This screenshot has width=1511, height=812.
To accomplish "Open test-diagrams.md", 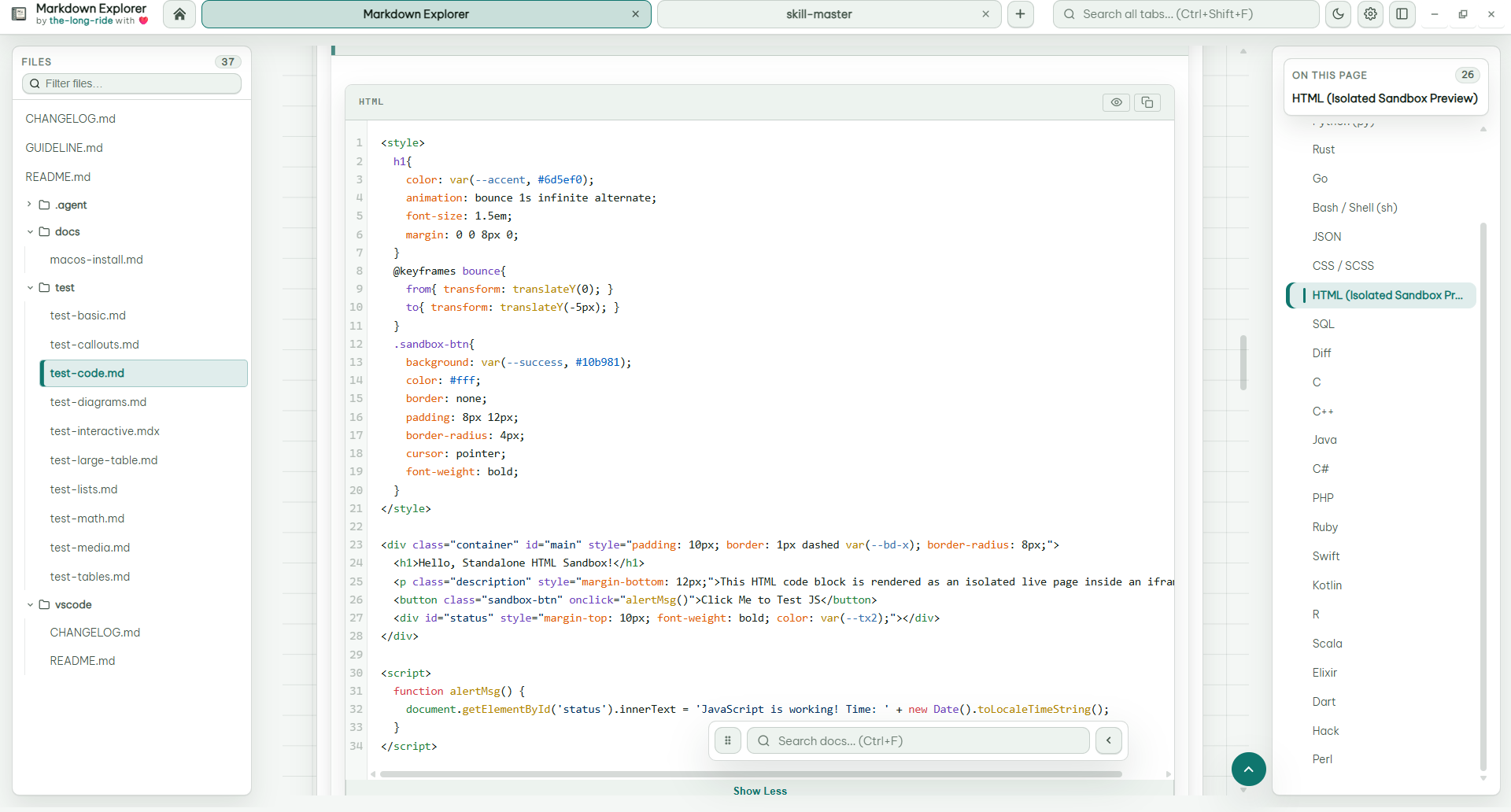I will (x=98, y=402).
